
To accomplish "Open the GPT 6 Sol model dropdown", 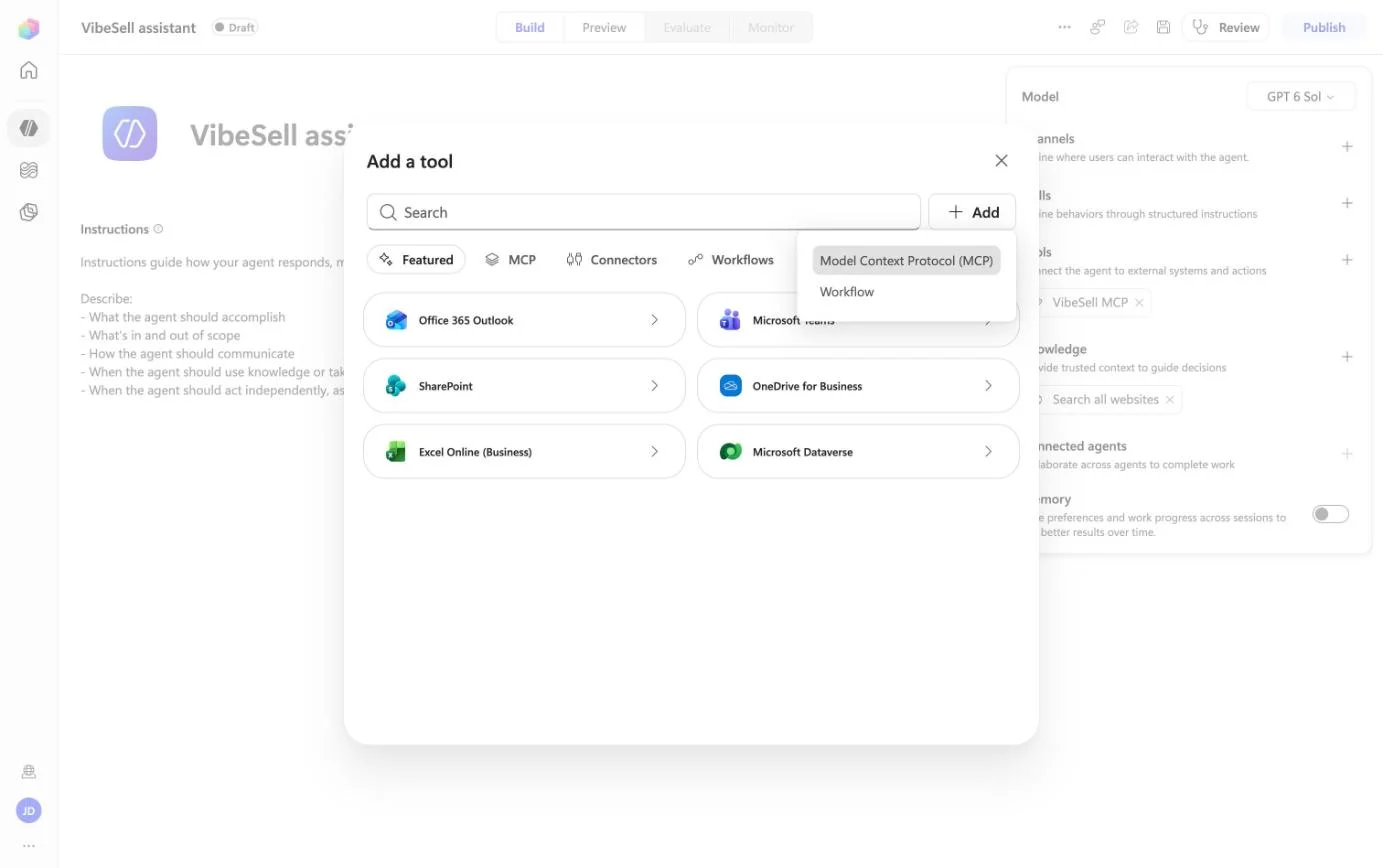I will (1301, 97).
